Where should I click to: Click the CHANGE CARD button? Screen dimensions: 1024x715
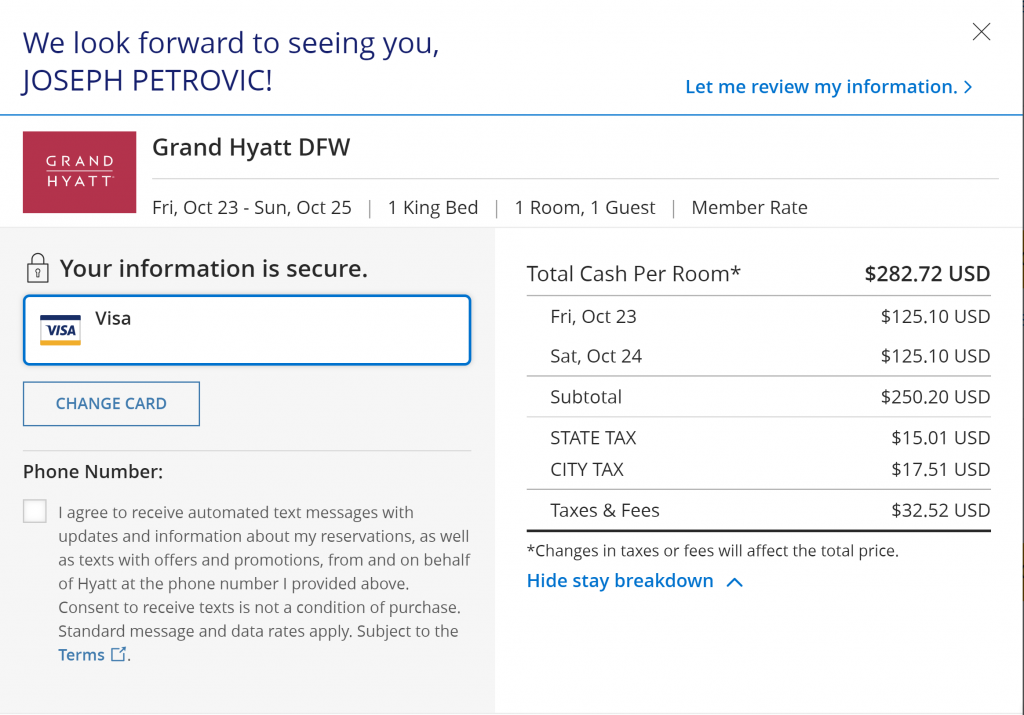tap(111, 404)
